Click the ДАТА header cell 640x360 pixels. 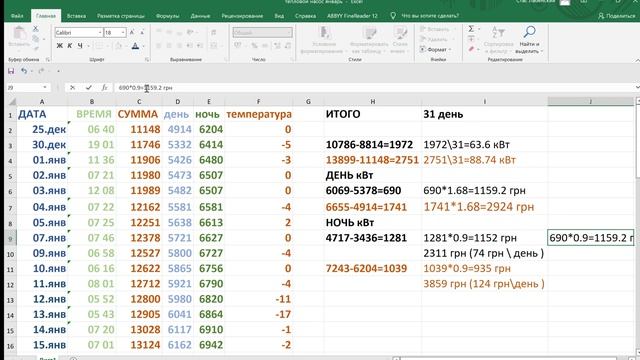(x=42, y=114)
